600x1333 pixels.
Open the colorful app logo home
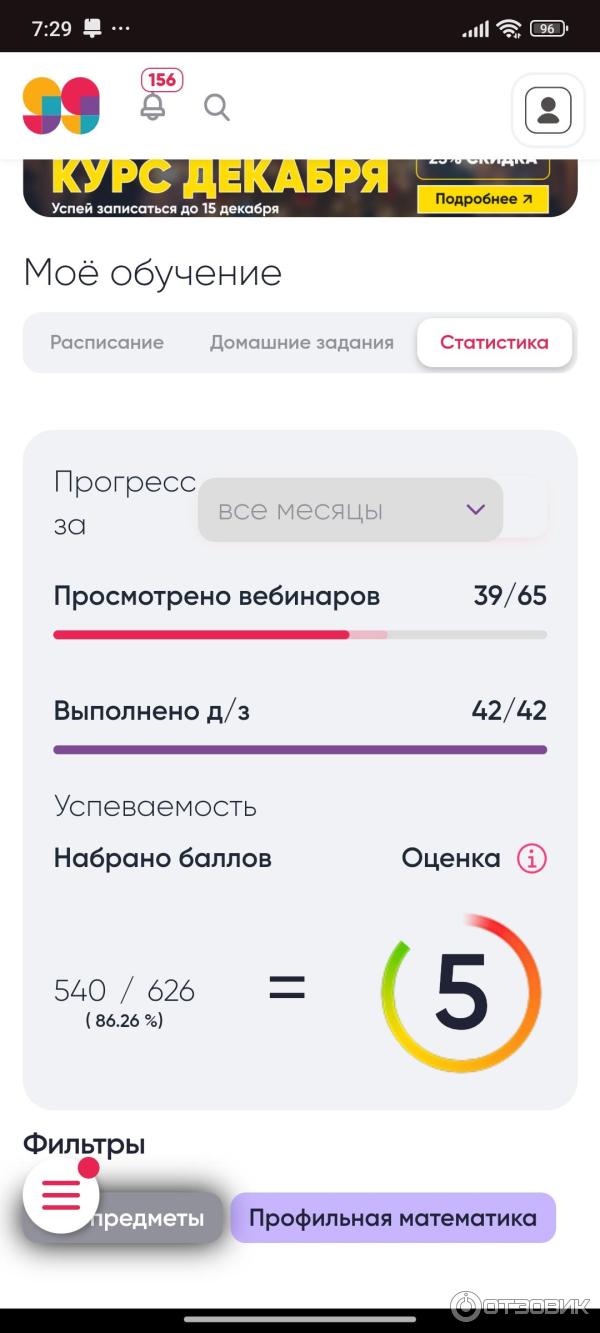(61, 106)
